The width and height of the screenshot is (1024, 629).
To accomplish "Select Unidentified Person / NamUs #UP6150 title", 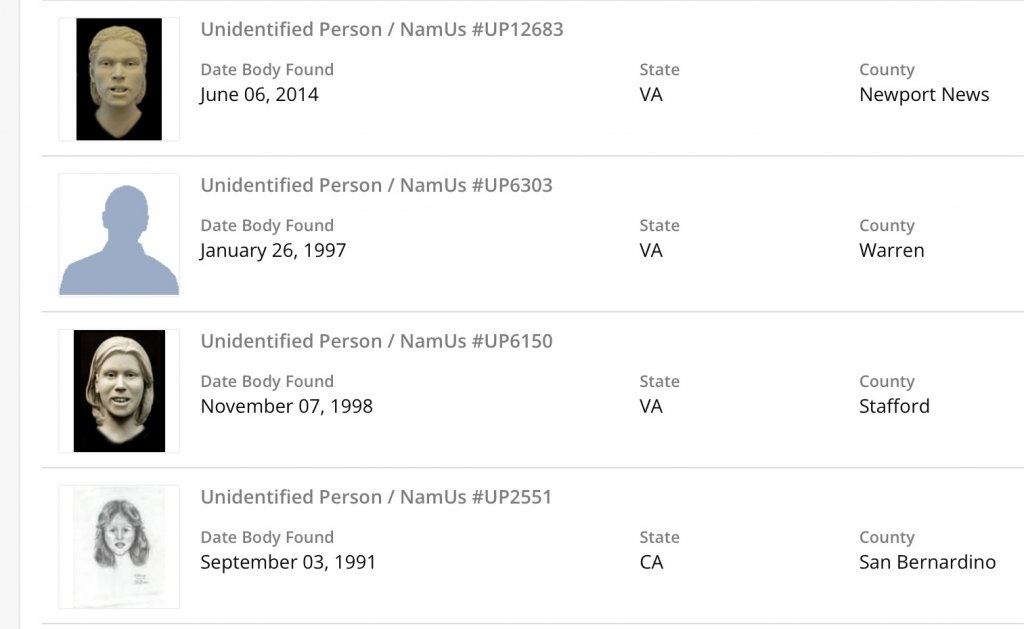I will coord(376,341).
